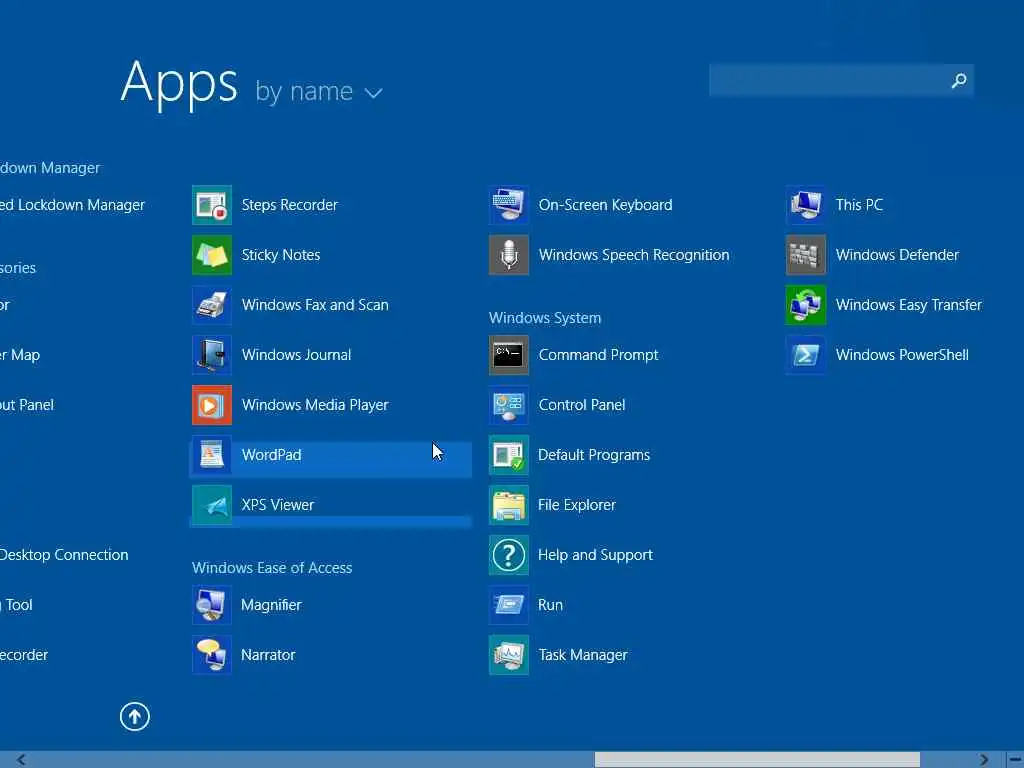Click the 'File Explorer' label
This screenshot has height=768, width=1024.
click(x=577, y=505)
